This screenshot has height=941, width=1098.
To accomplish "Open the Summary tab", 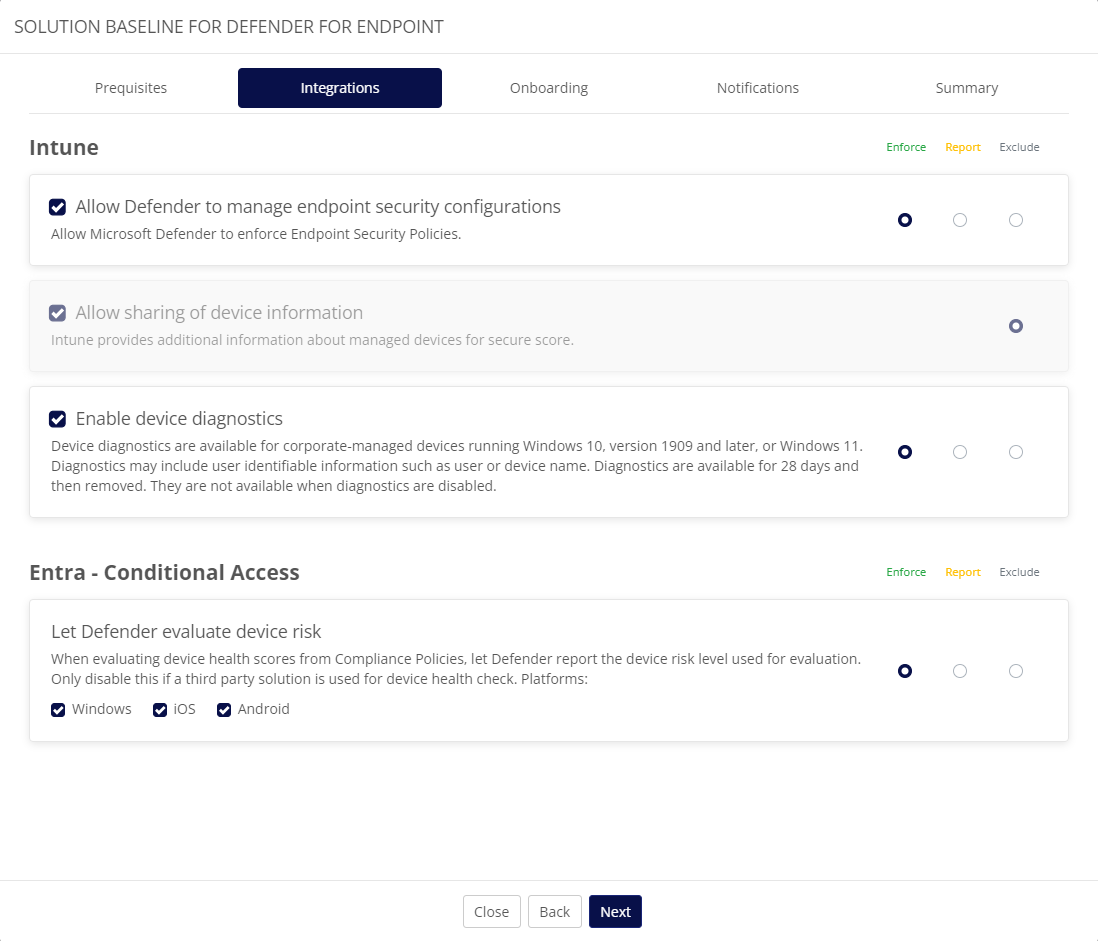I will (966, 88).
